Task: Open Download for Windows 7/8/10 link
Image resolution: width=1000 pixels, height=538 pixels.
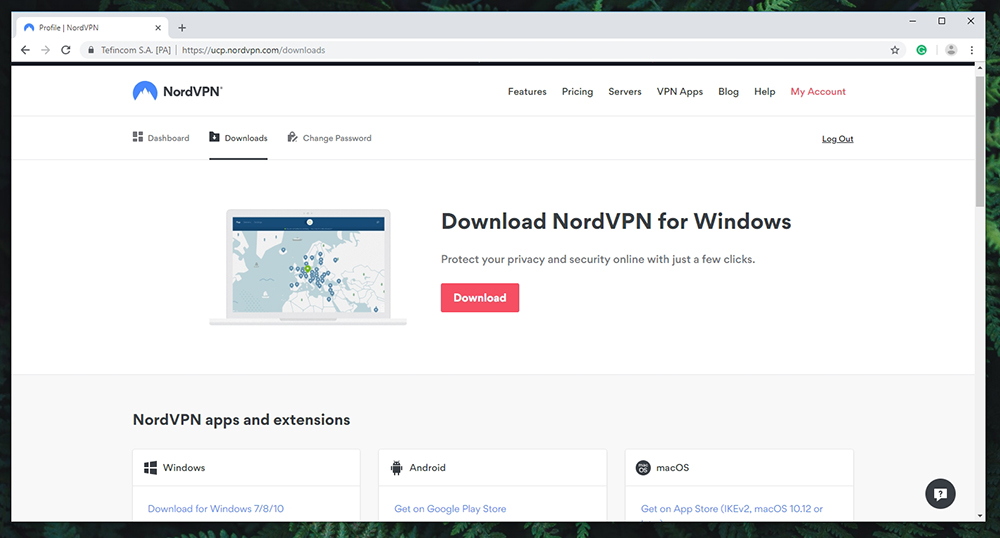Action: coord(216,509)
